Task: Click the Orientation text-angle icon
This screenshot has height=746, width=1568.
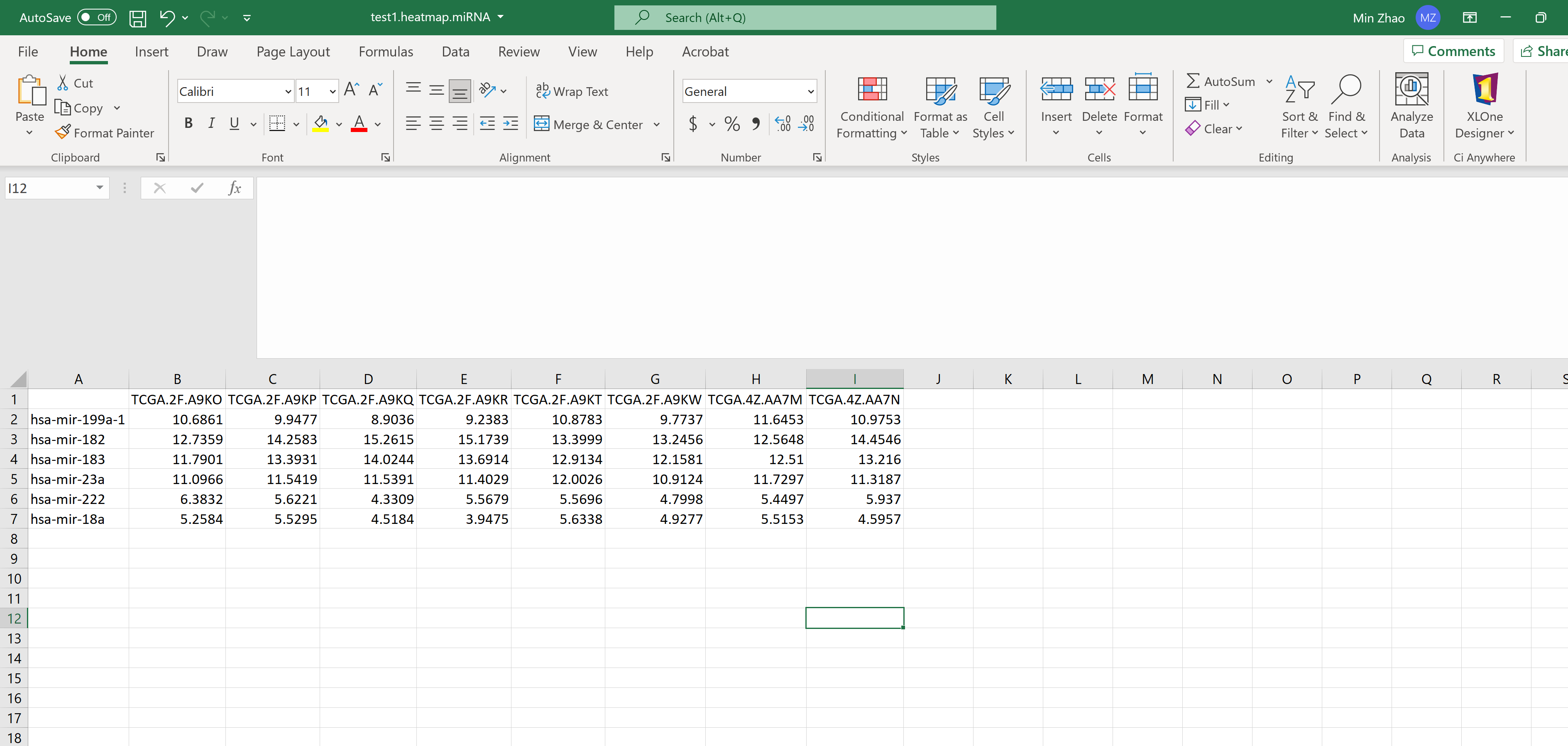Action: 487,90
